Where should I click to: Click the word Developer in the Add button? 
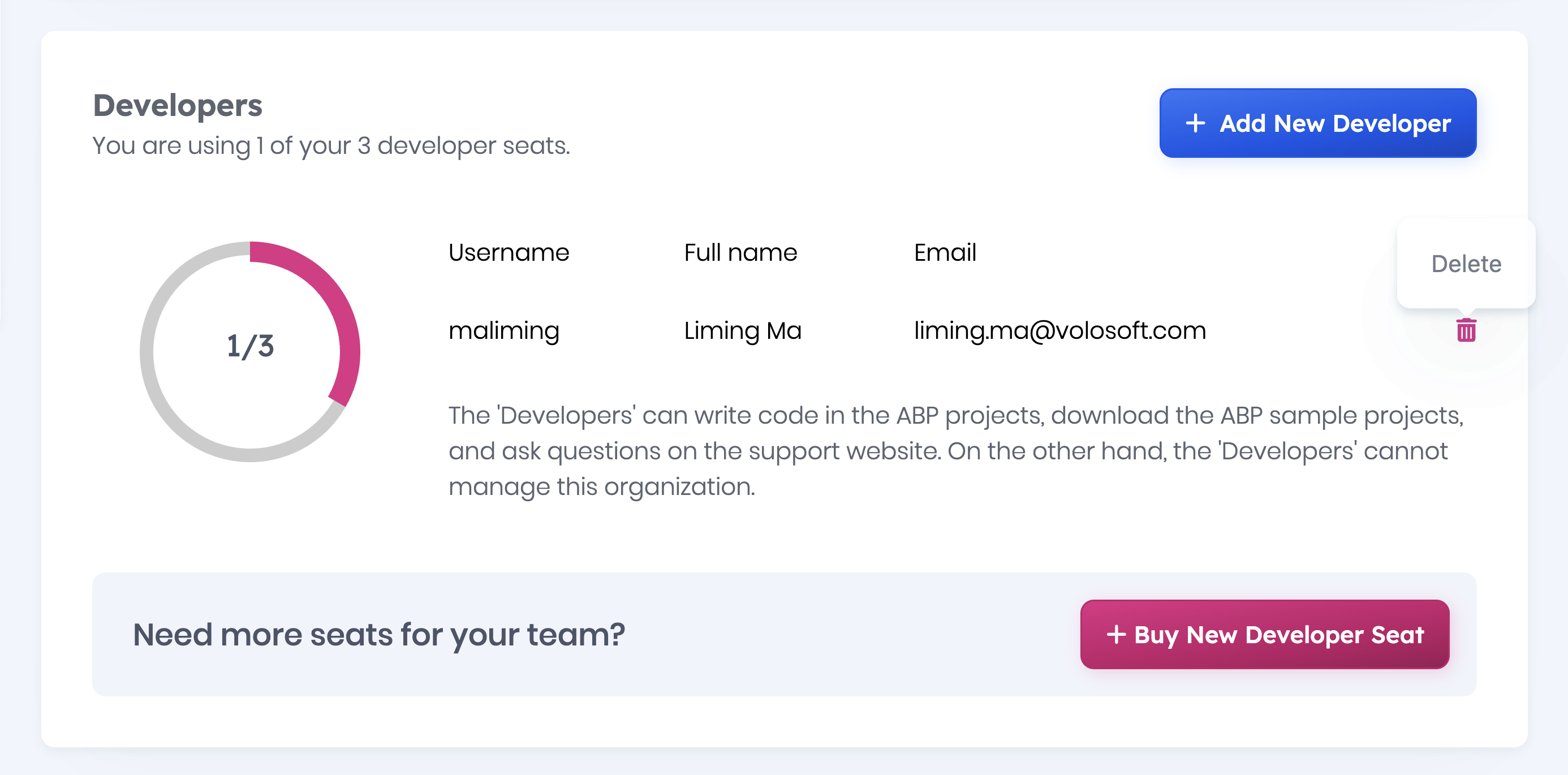pyautogui.click(x=1392, y=123)
